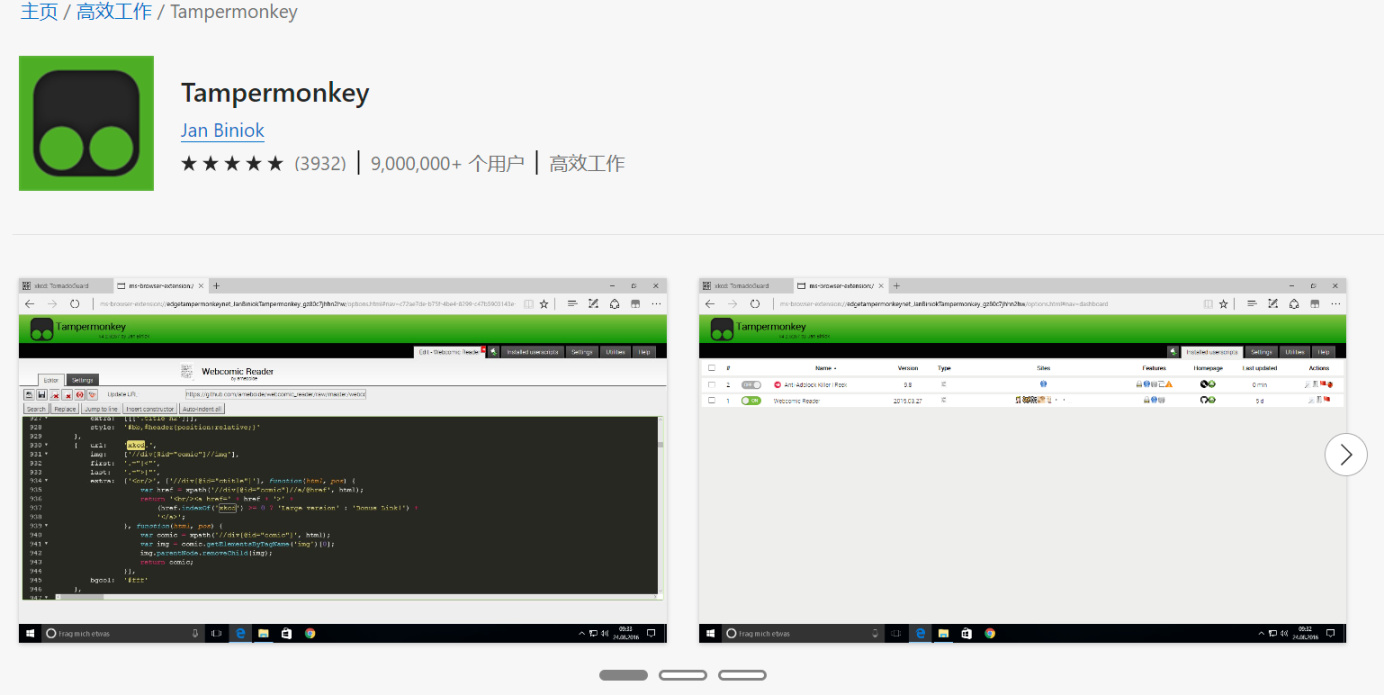Select the first filled carousel page indicator
Viewport: 1384px width, 695px height.
point(623,675)
